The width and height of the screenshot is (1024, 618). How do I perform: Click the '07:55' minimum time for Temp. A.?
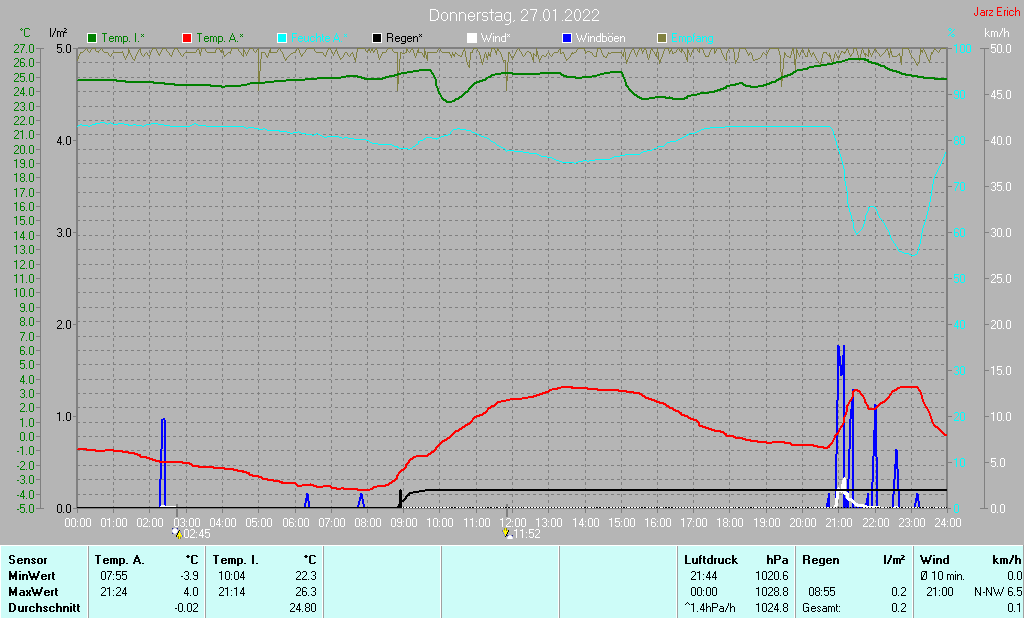point(114,576)
